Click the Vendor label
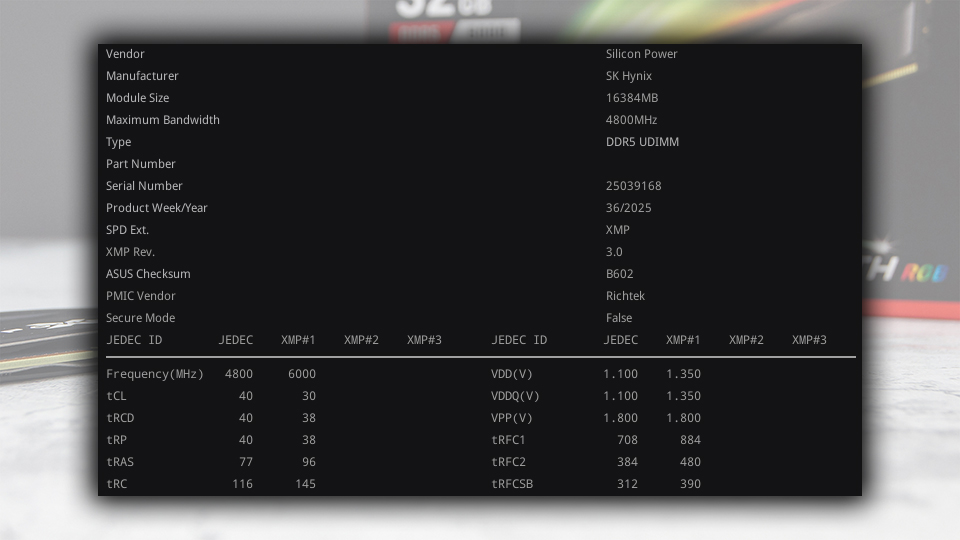 (x=125, y=54)
